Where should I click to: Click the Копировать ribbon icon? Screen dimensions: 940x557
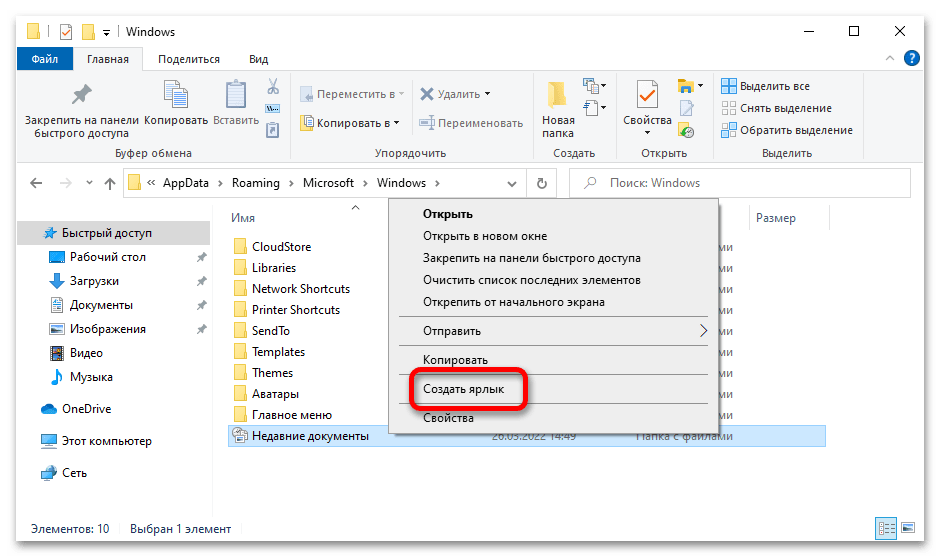pyautogui.click(x=176, y=95)
